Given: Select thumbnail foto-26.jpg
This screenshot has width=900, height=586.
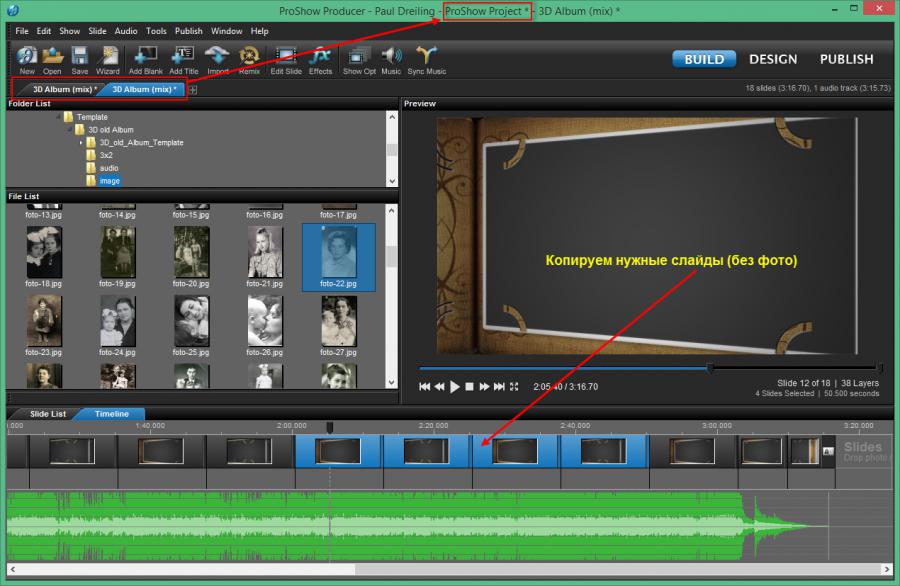Looking at the screenshot, I should [265, 325].
